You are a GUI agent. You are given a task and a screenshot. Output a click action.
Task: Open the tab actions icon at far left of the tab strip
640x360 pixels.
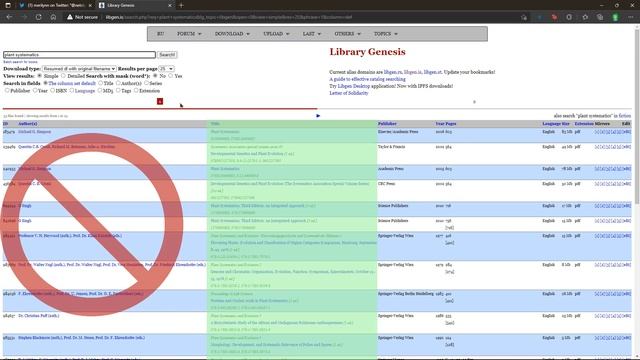8,5
